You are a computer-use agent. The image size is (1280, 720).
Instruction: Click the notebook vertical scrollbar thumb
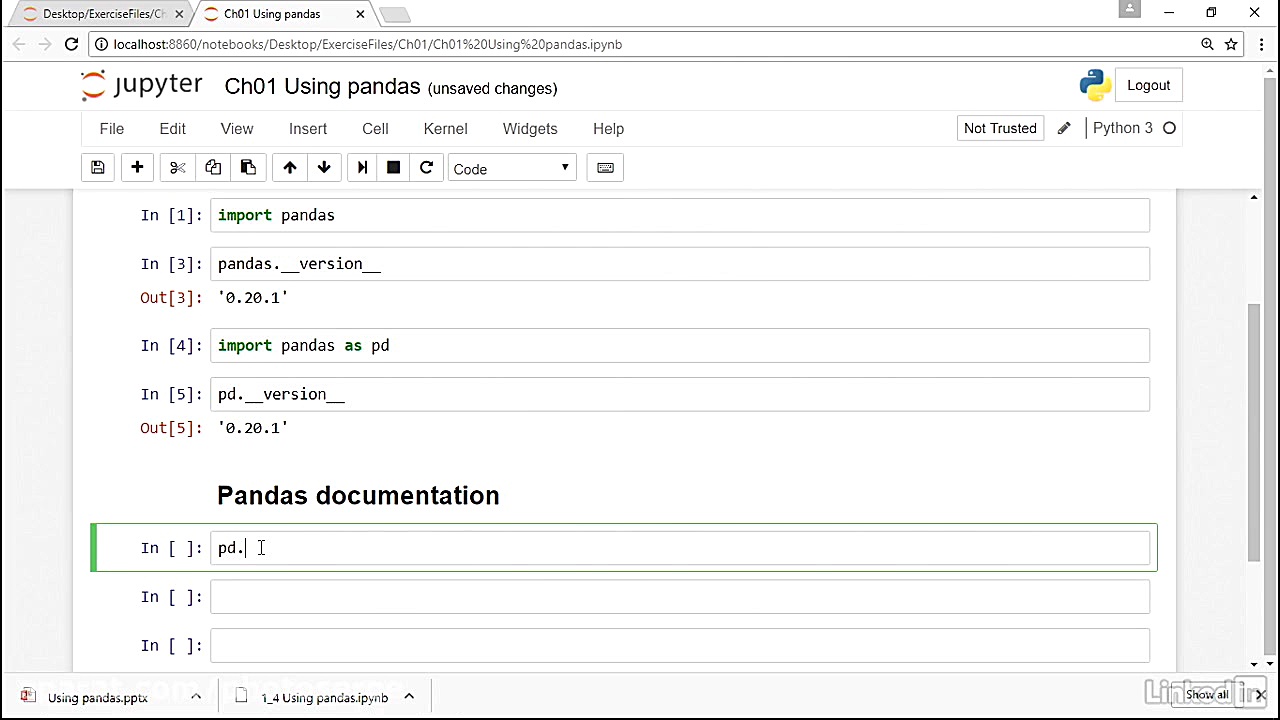pyautogui.click(x=1254, y=430)
